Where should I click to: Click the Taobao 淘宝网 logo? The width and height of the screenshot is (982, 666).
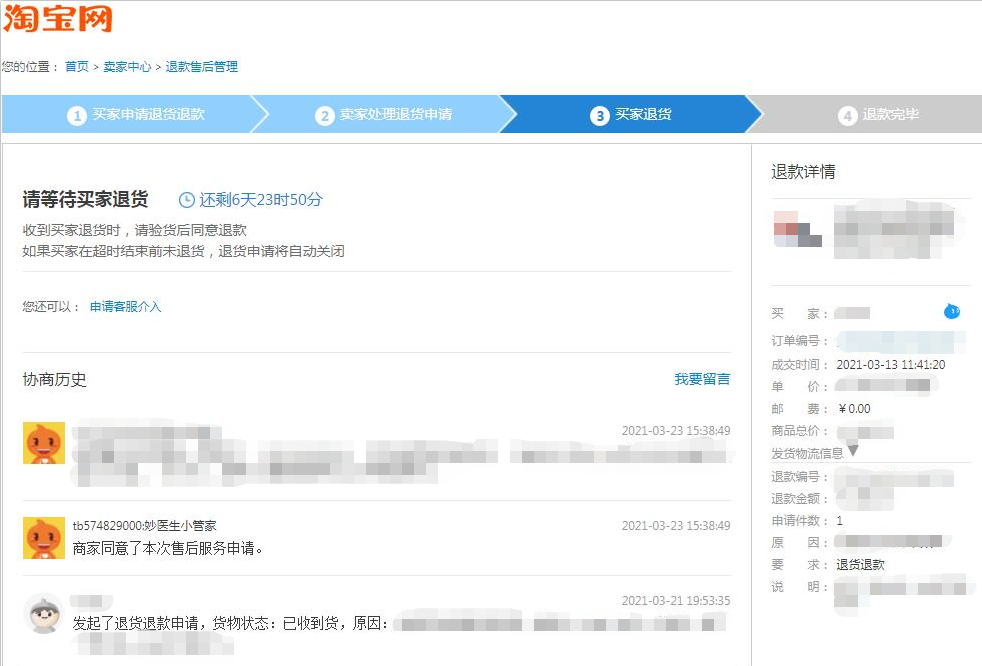coord(60,18)
